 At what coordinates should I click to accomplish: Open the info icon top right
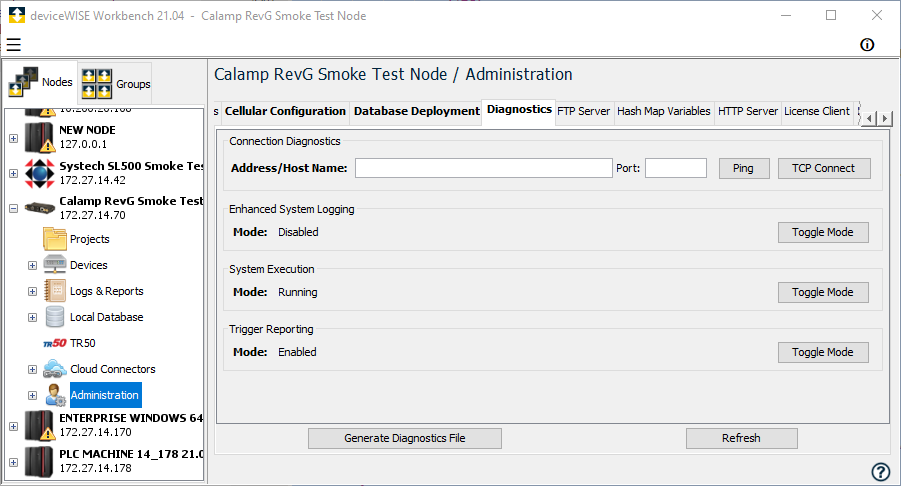coord(867,45)
